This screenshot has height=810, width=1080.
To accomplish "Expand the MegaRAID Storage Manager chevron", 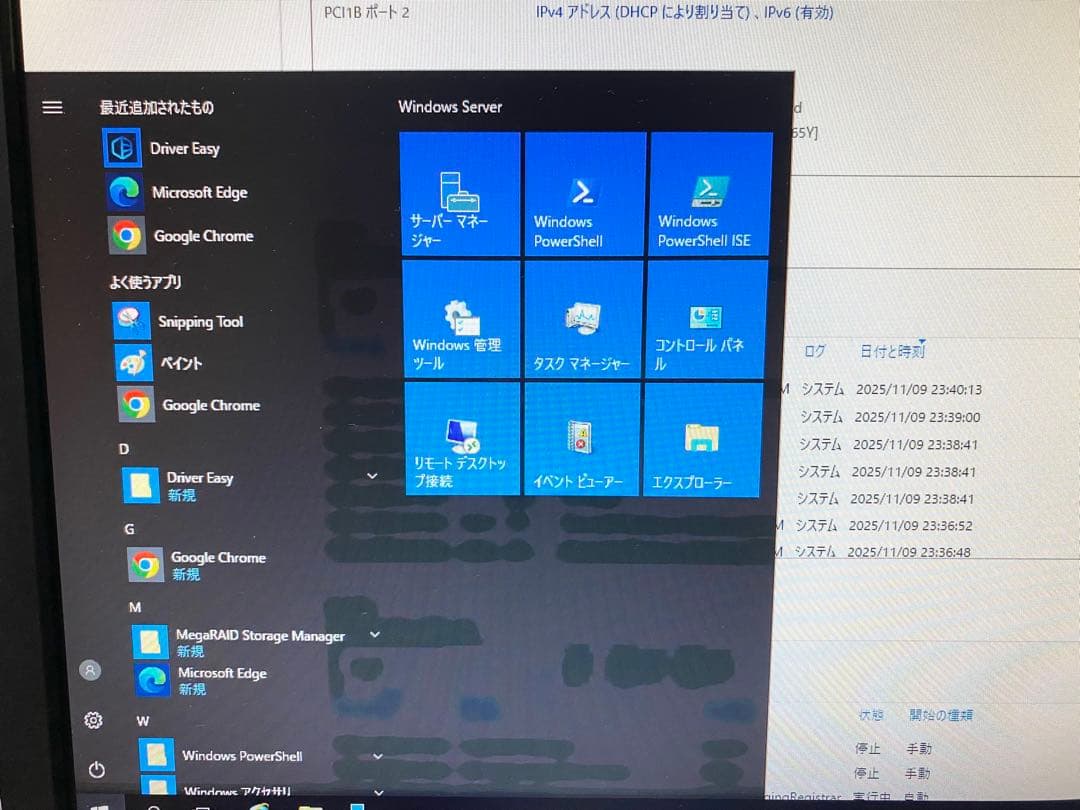I will coord(375,634).
